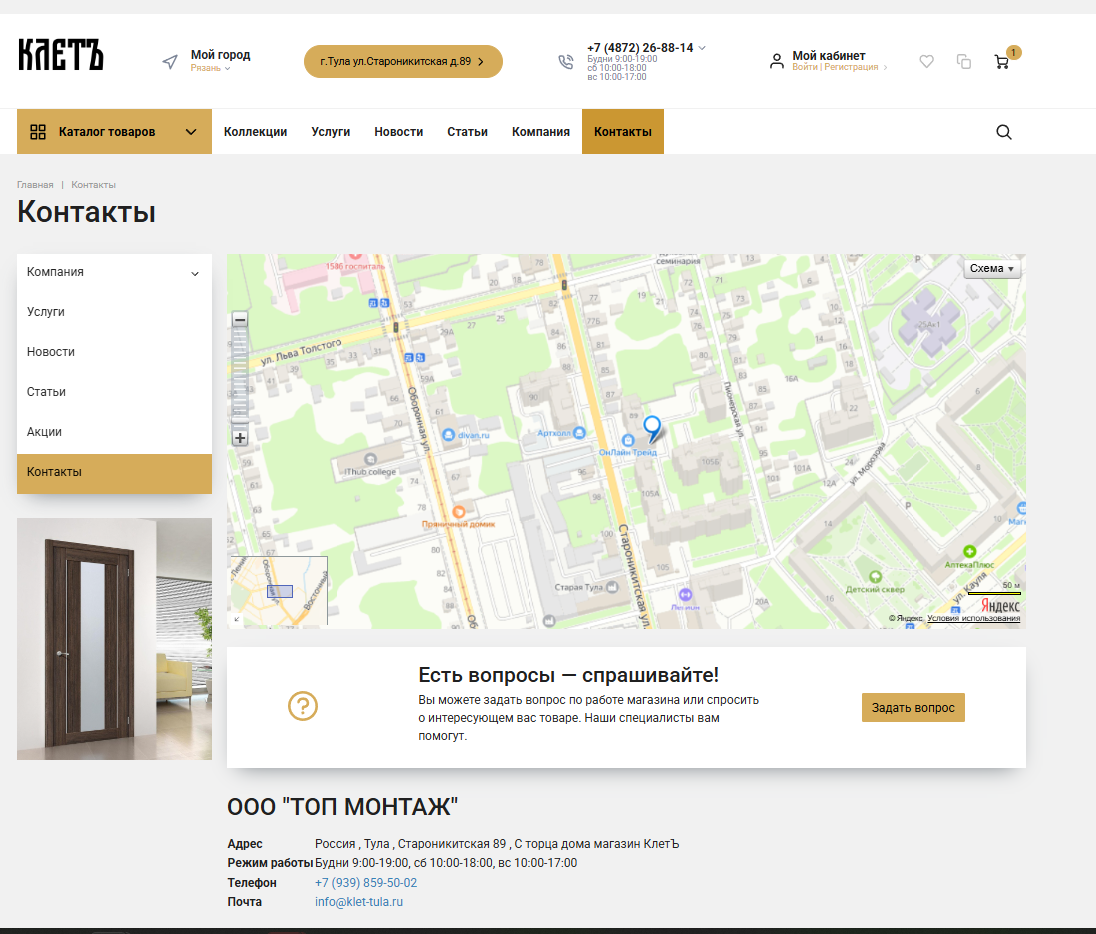Zoom out the map with minus button
1096x934 pixels.
click(240, 320)
